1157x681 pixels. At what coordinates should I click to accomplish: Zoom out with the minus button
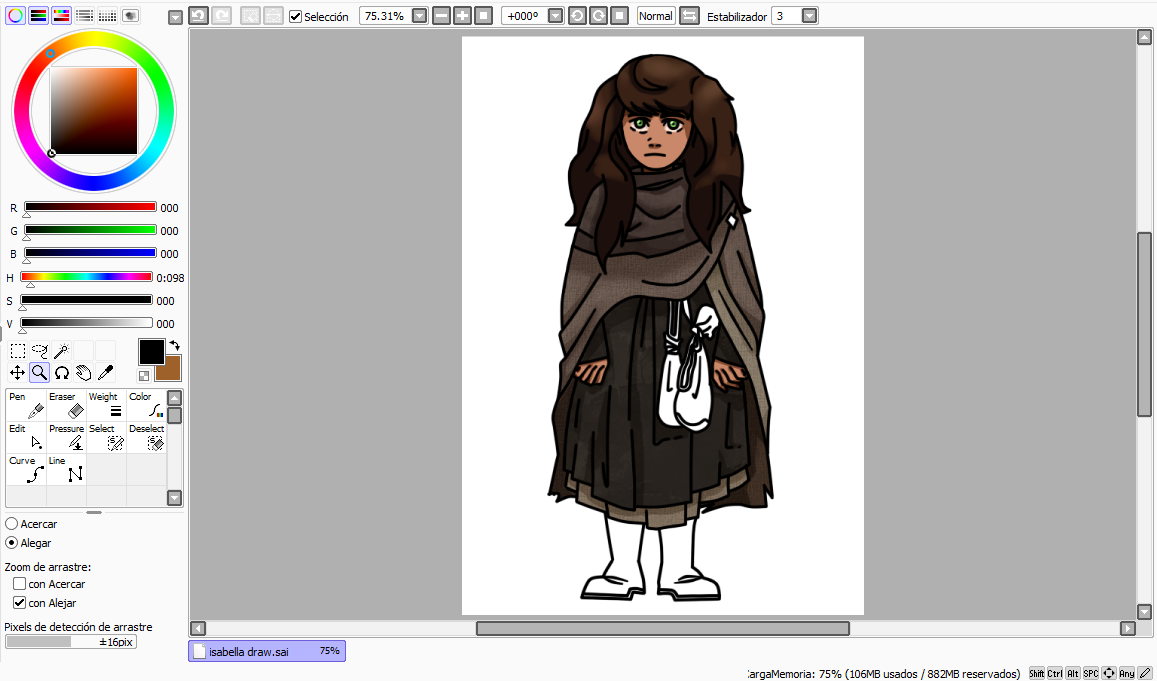(441, 15)
